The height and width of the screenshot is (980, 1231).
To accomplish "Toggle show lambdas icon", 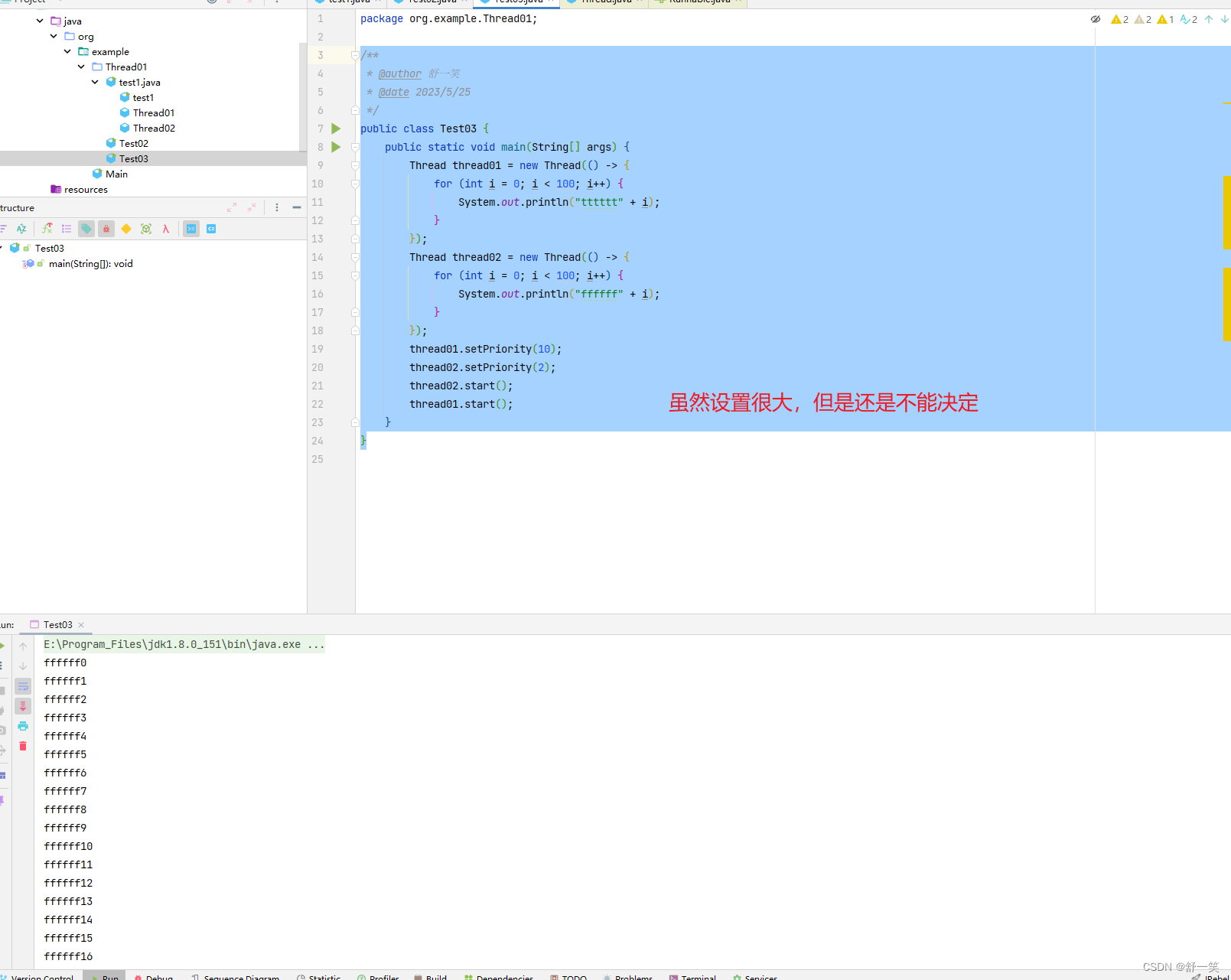I will 165,229.
